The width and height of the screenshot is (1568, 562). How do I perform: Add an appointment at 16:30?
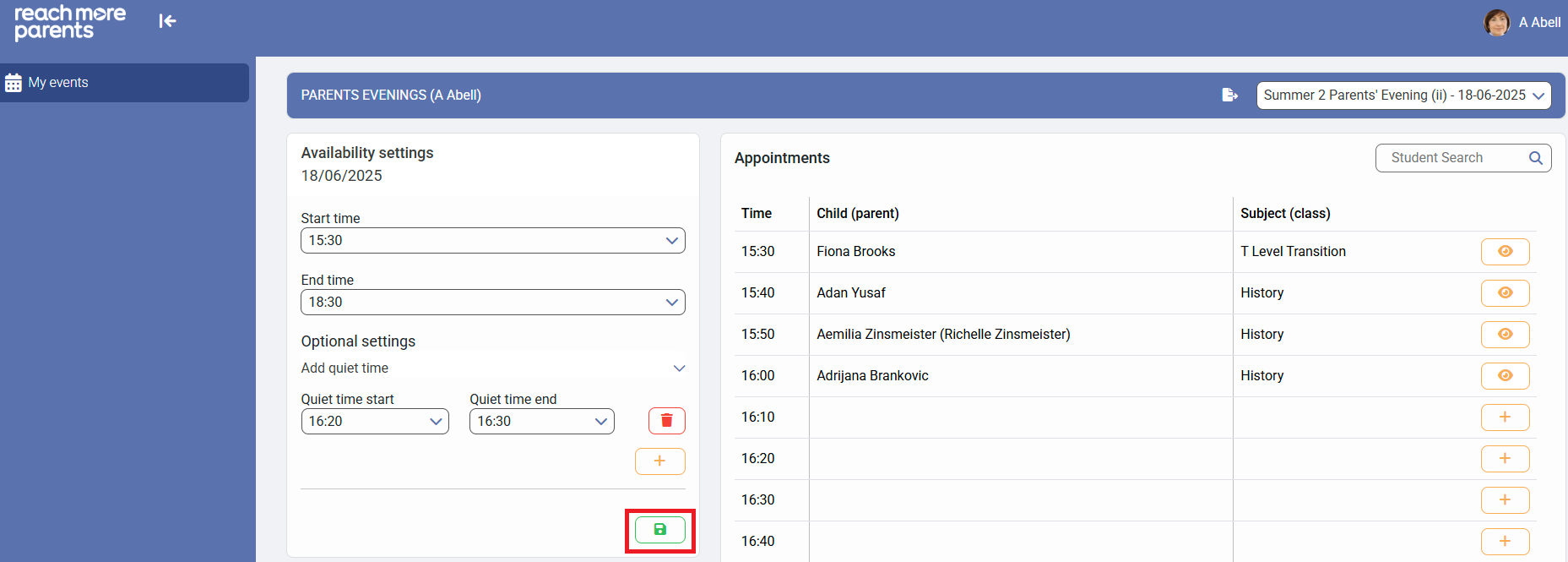1505,500
